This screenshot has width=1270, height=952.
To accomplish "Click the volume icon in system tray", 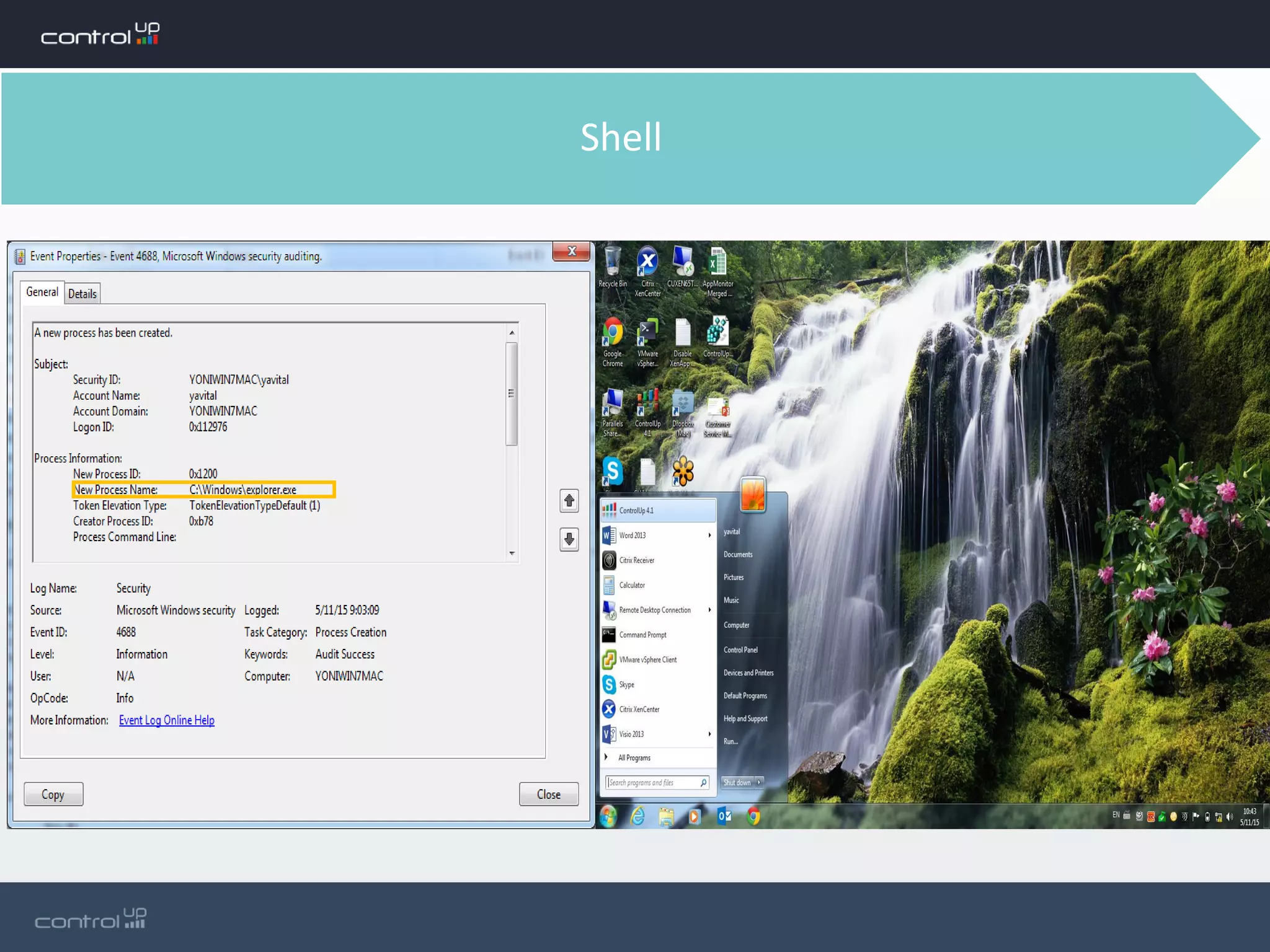I will point(1230,817).
